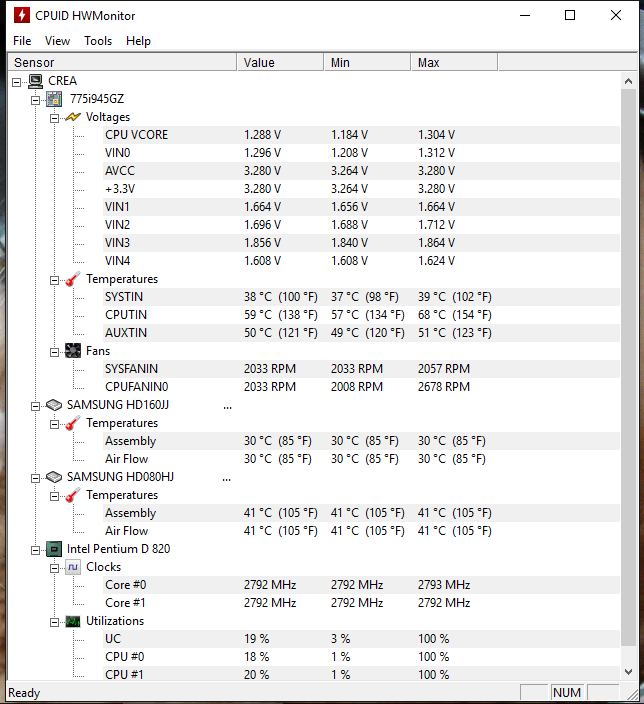Collapse the motherboard Temperatures group

[x=54, y=280]
